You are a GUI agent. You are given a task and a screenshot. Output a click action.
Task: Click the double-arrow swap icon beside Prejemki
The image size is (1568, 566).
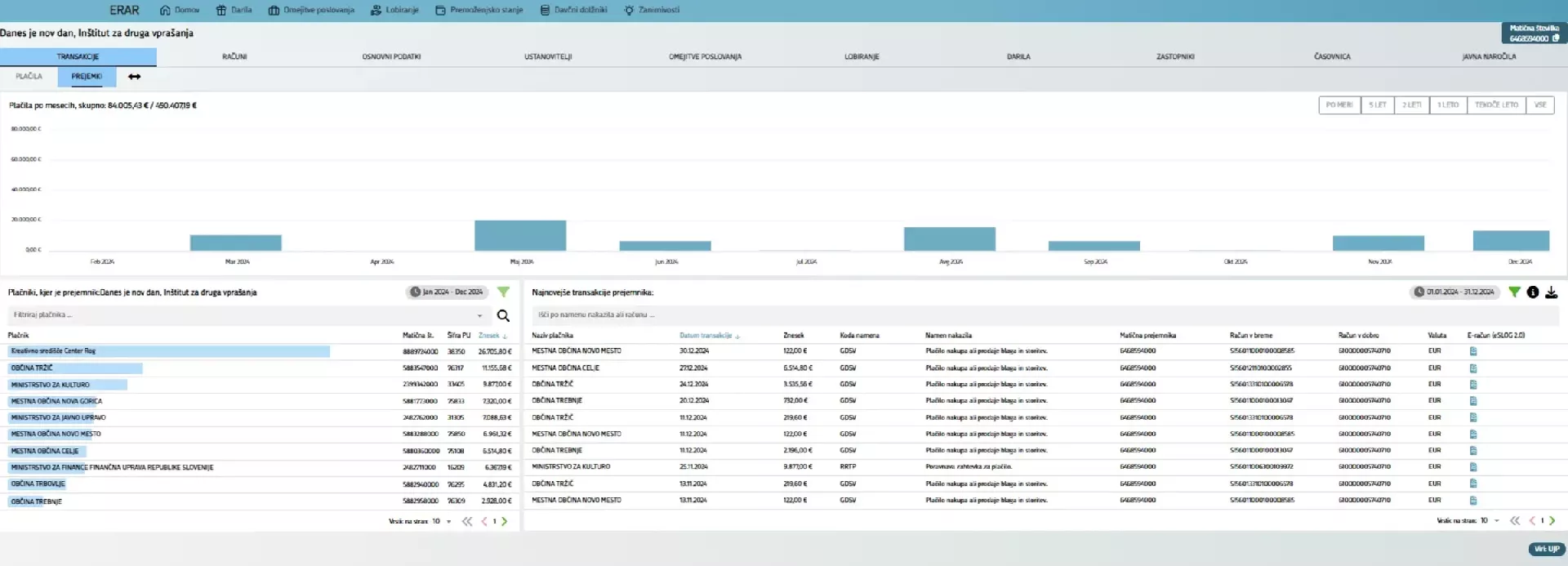click(134, 77)
